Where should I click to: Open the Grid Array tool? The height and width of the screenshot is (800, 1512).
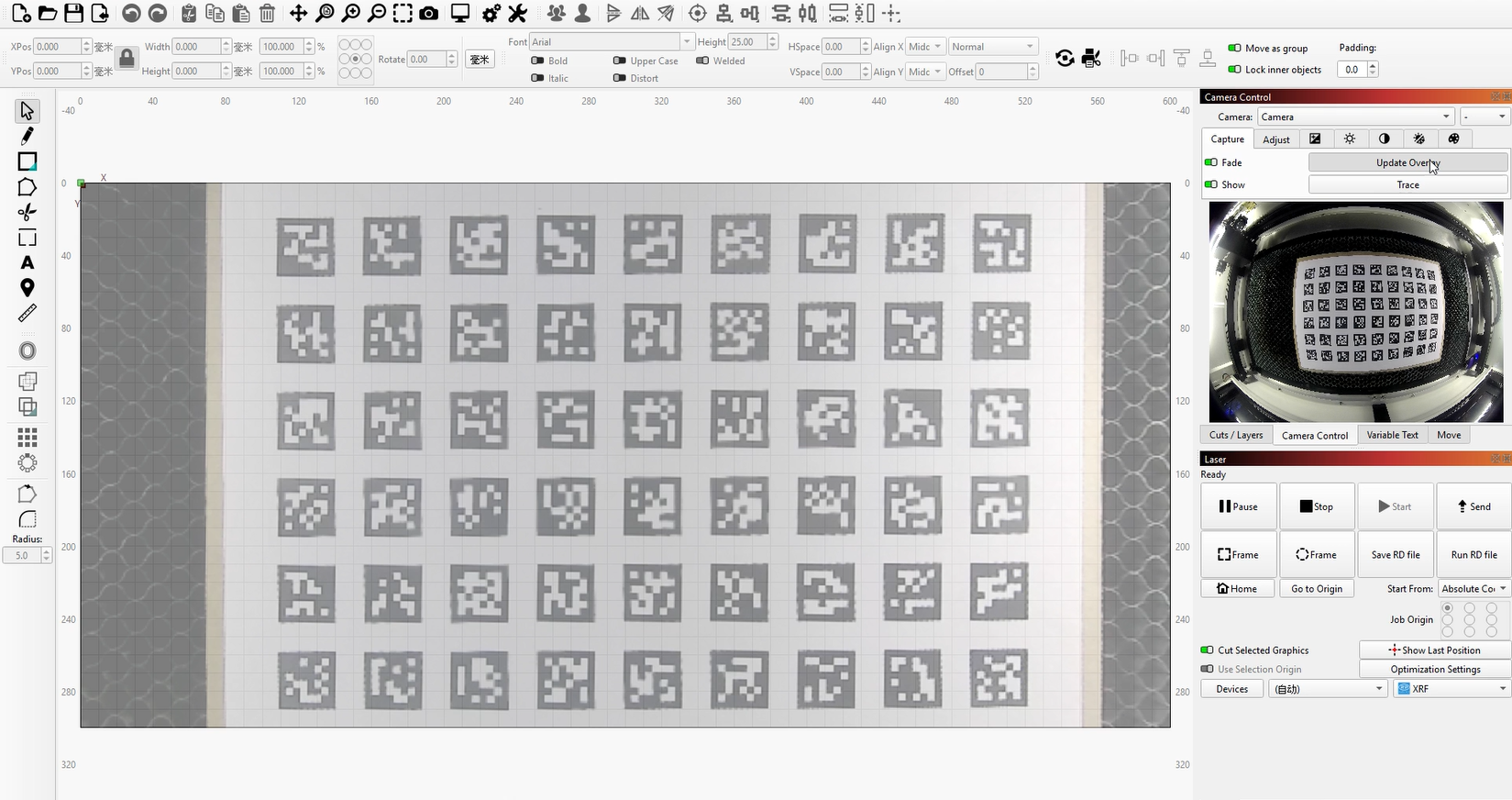click(x=27, y=437)
